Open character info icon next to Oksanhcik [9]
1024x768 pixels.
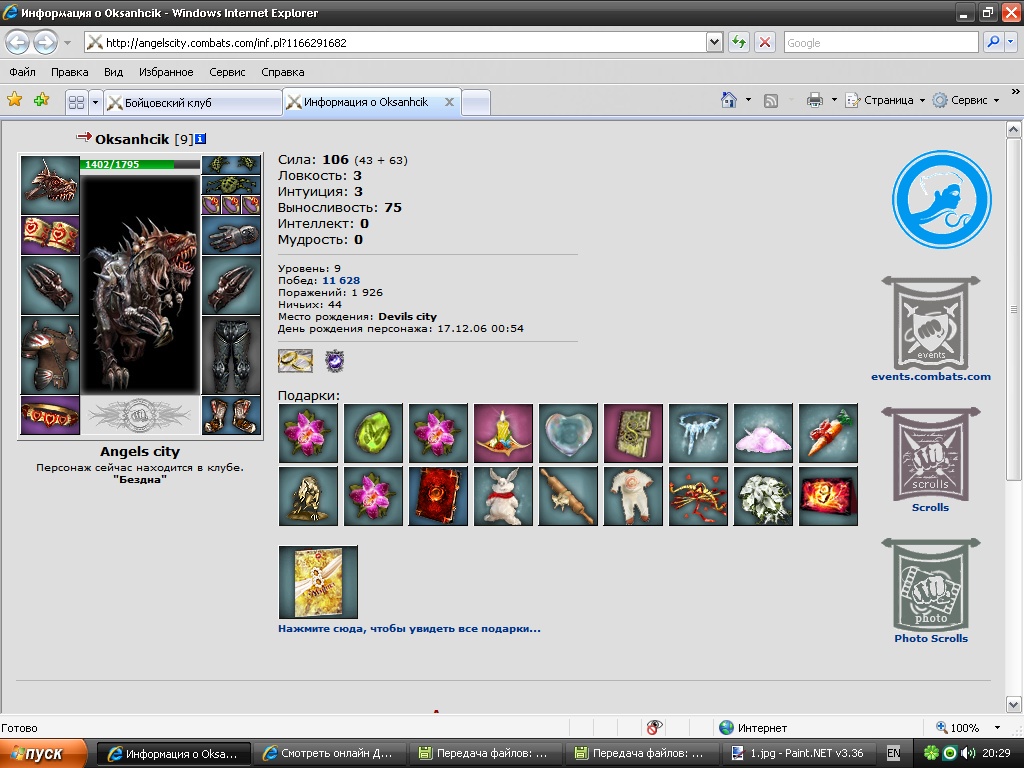pyautogui.click(x=200, y=138)
